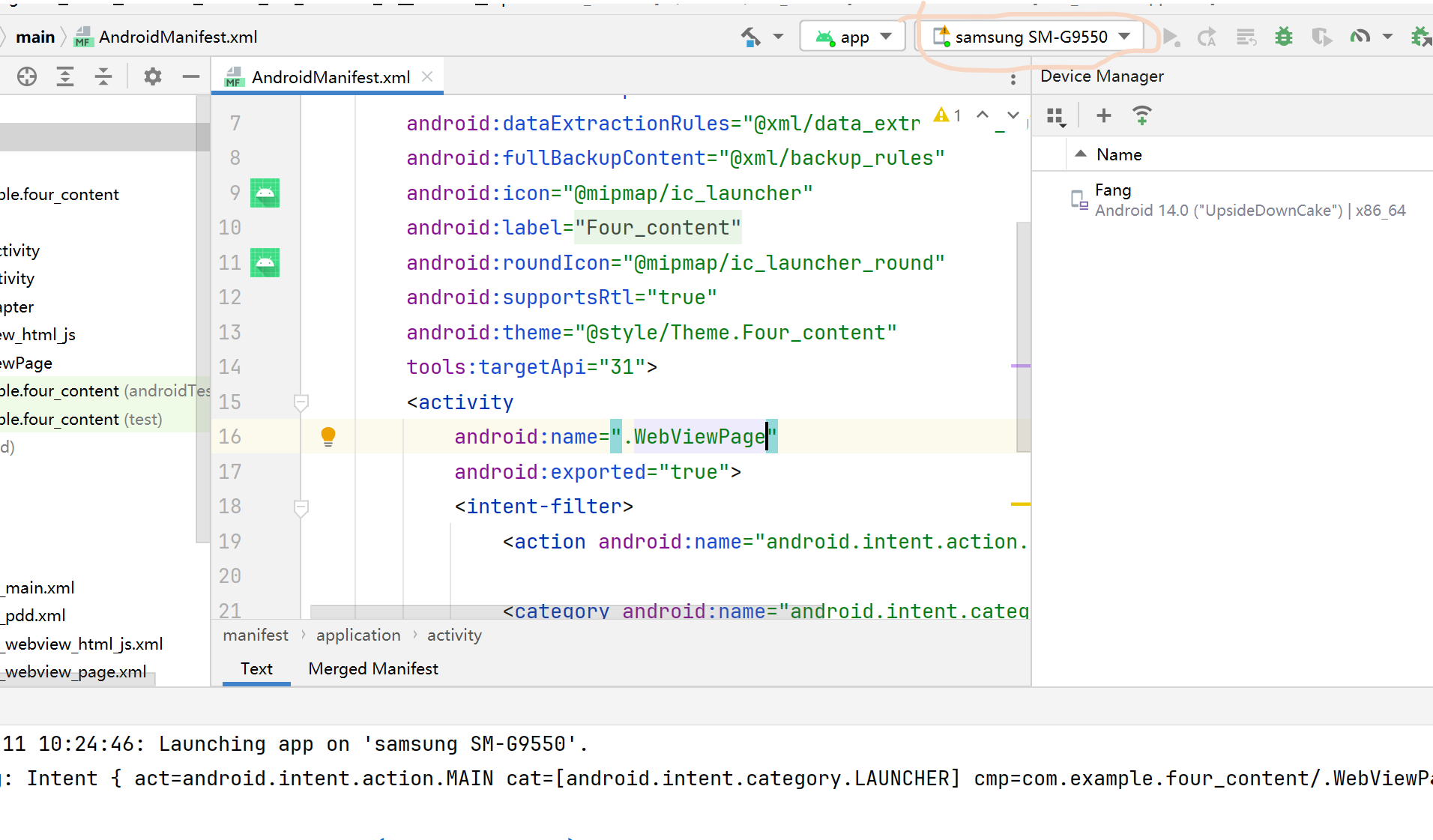This screenshot has width=1433, height=840.
Task: Select e.four_content (androidTest) tree item
Action: click(x=105, y=391)
